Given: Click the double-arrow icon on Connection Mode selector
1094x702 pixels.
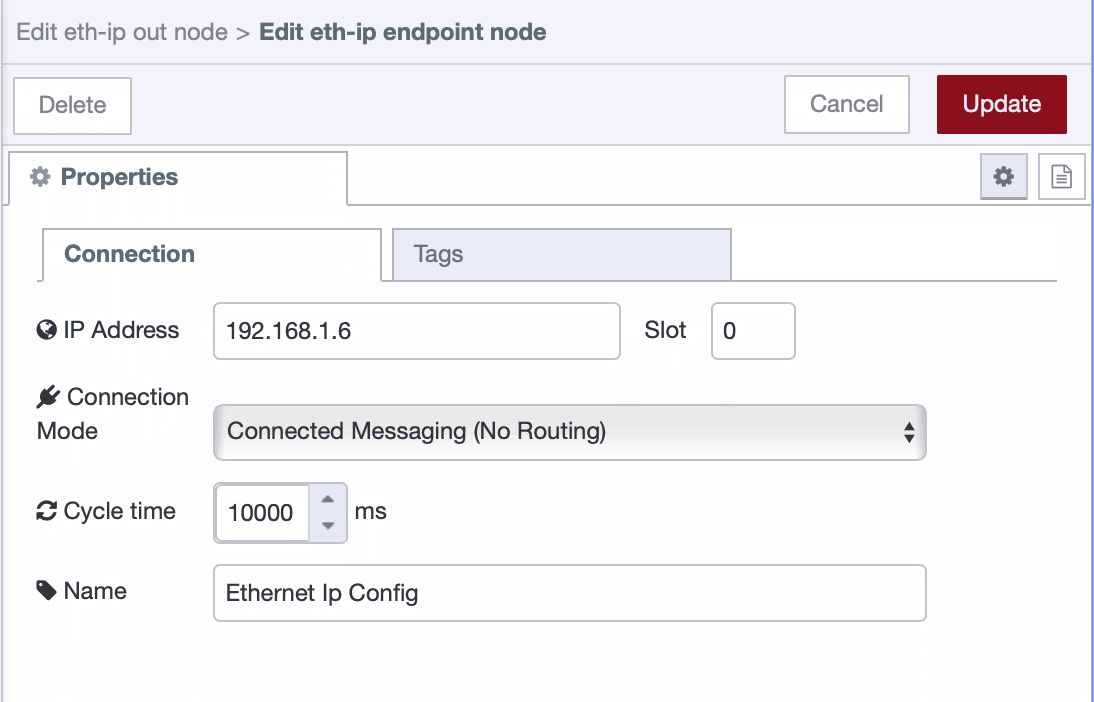Looking at the screenshot, I should click(909, 432).
